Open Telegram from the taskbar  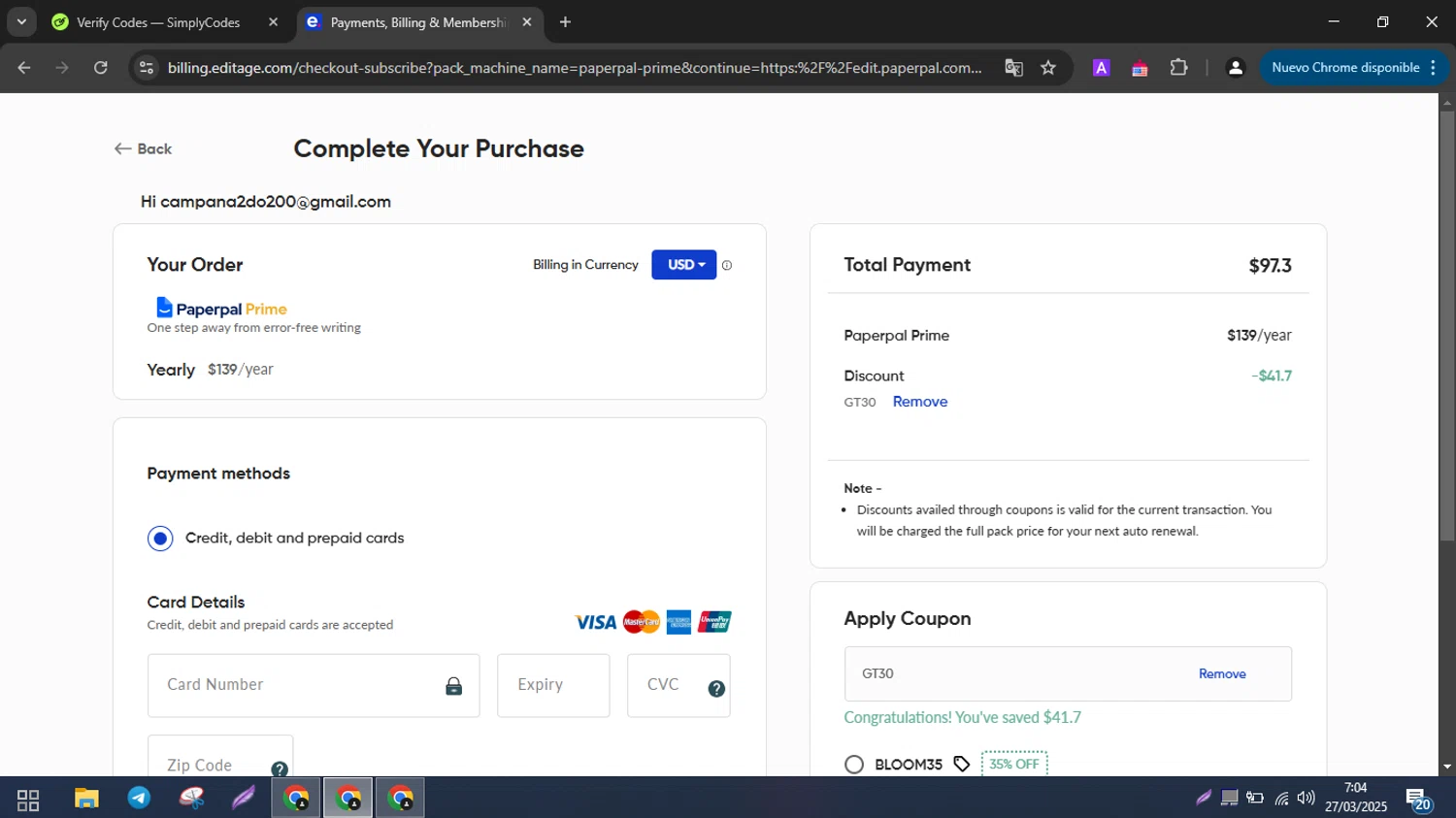pos(139,799)
